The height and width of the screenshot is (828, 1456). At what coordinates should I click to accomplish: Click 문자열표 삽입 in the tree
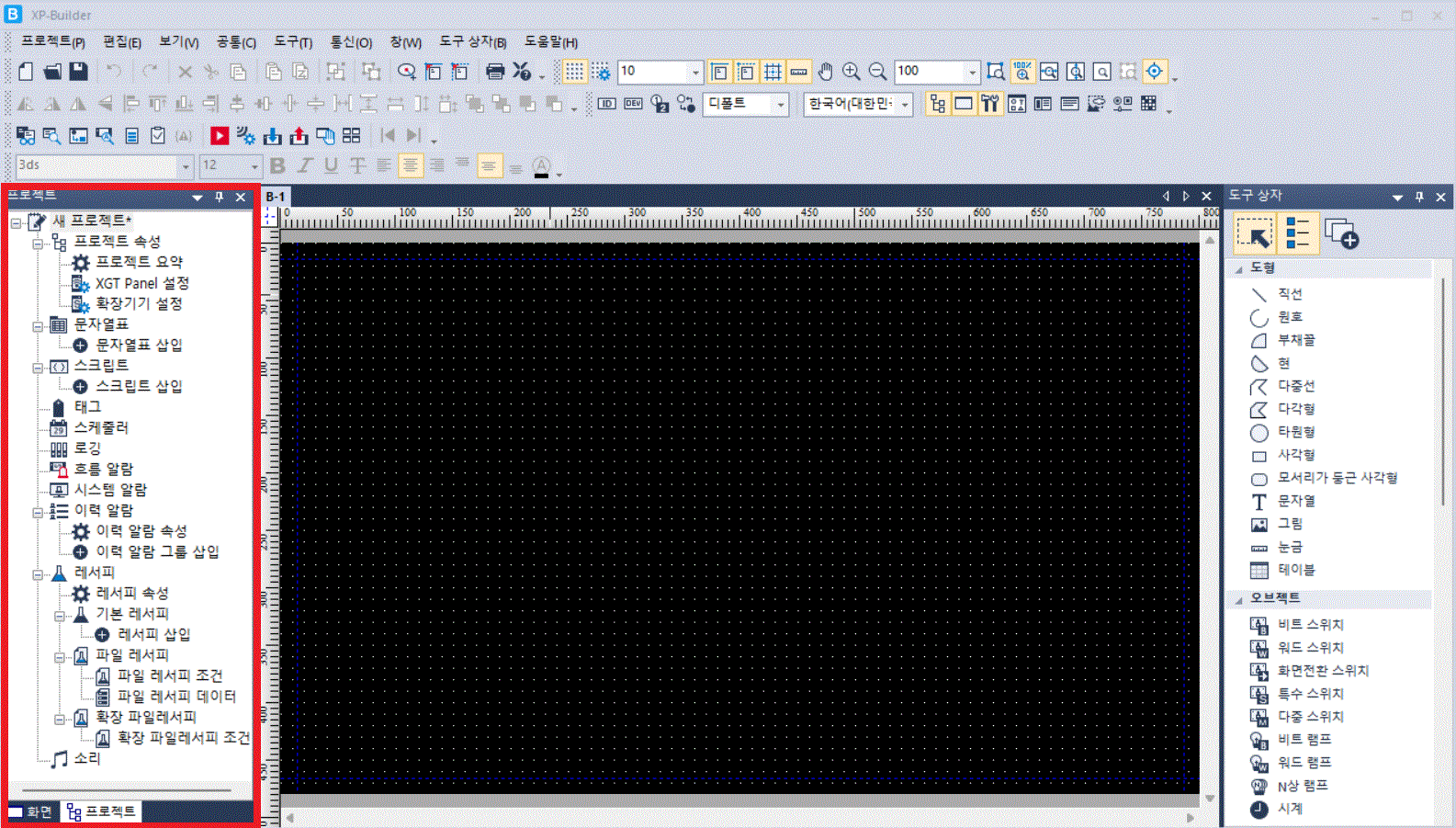140,345
